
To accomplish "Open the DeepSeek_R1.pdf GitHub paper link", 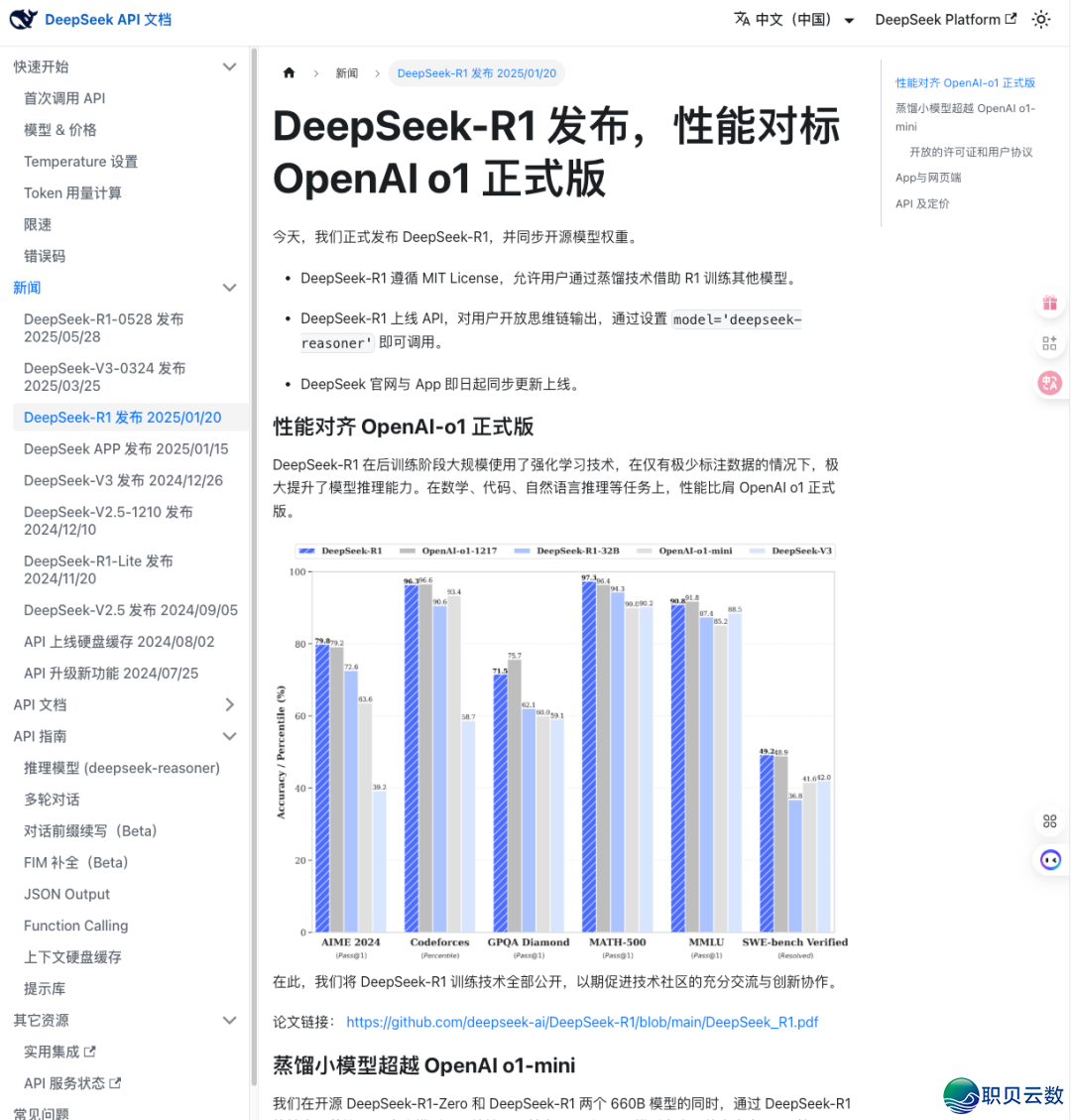I will point(582,1022).
